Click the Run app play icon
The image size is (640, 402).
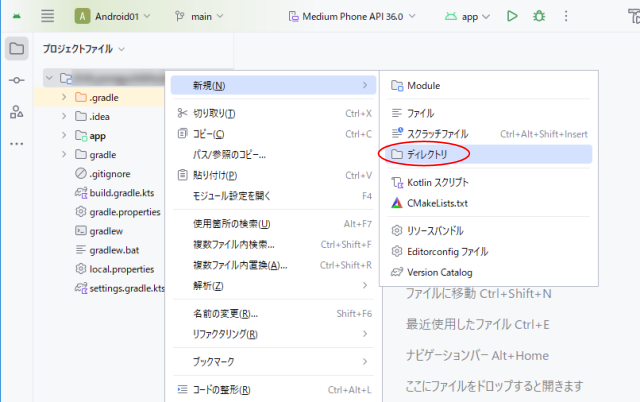pos(512,17)
